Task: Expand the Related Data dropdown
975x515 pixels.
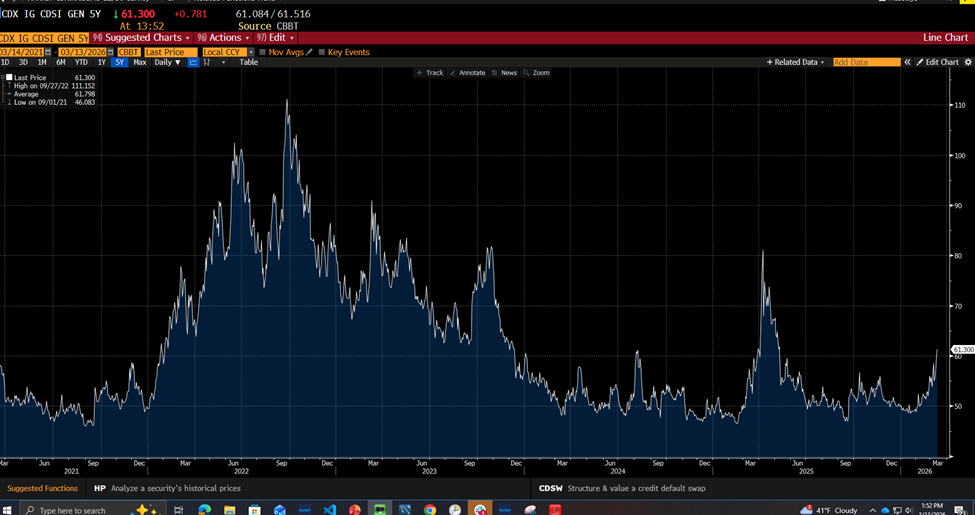Action: [796, 62]
